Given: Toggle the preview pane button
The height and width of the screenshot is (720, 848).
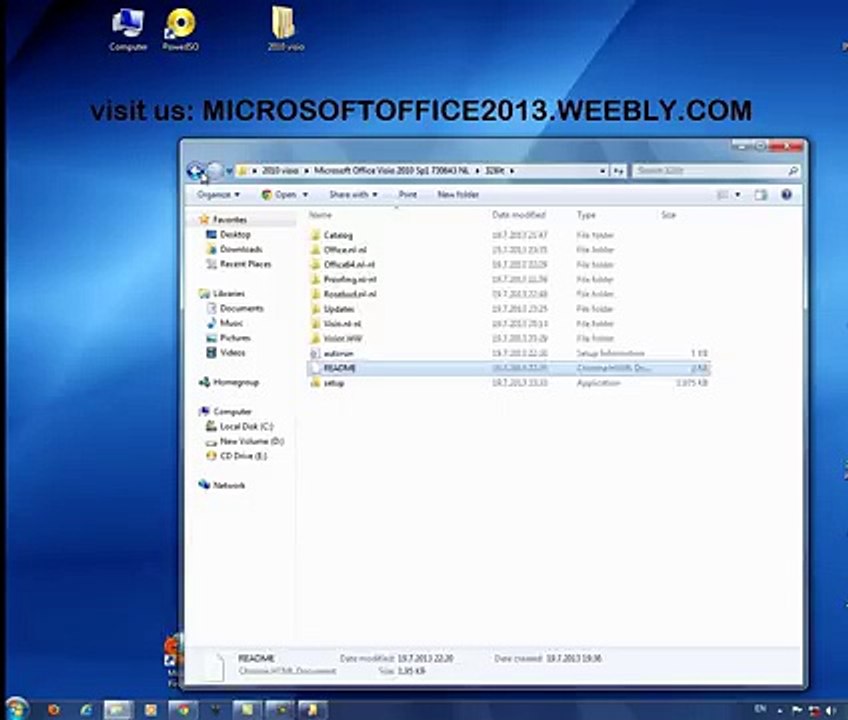Looking at the screenshot, I should [x=761, y=195].
